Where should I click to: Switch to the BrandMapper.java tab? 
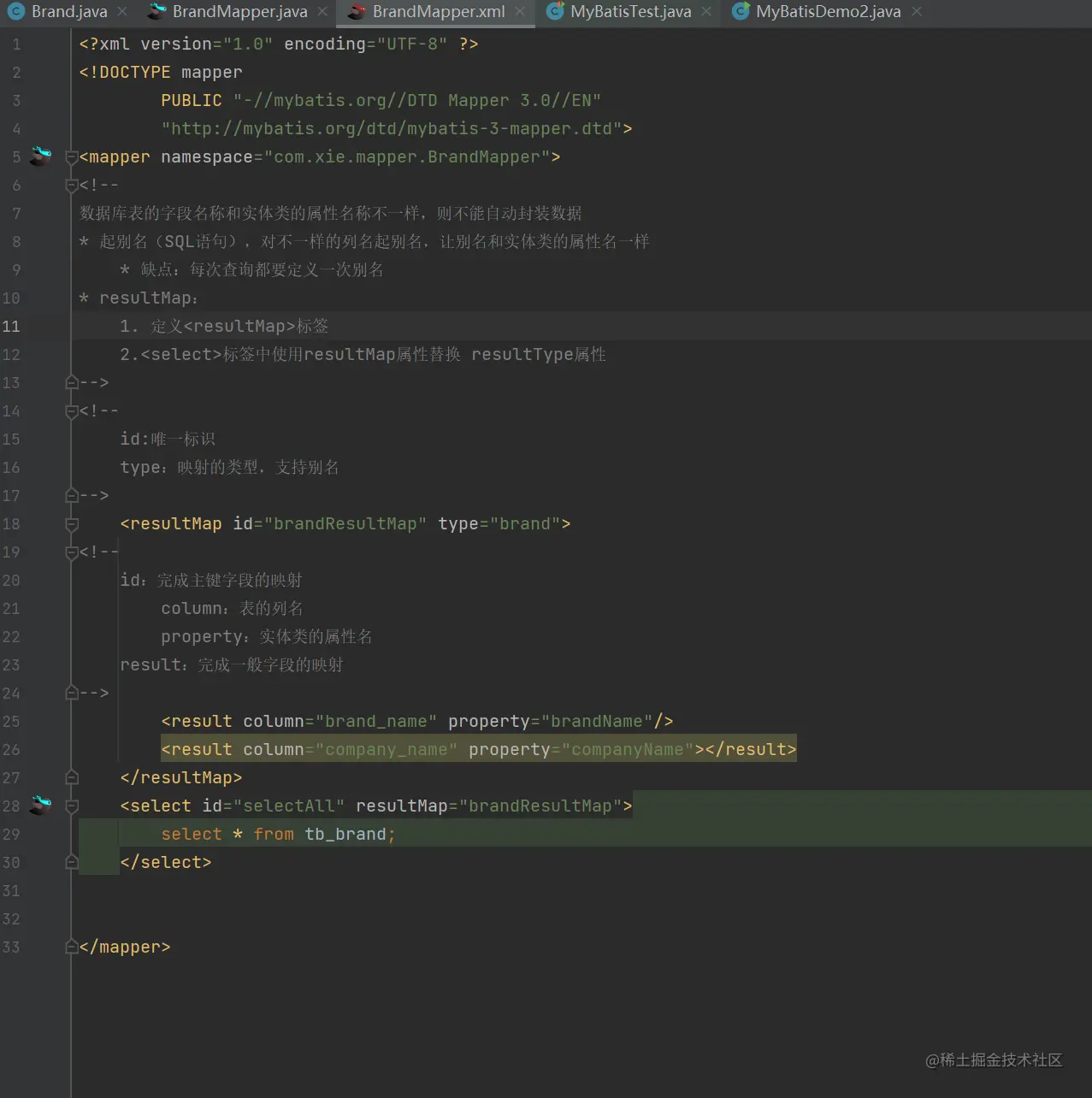tap(239, 12)
